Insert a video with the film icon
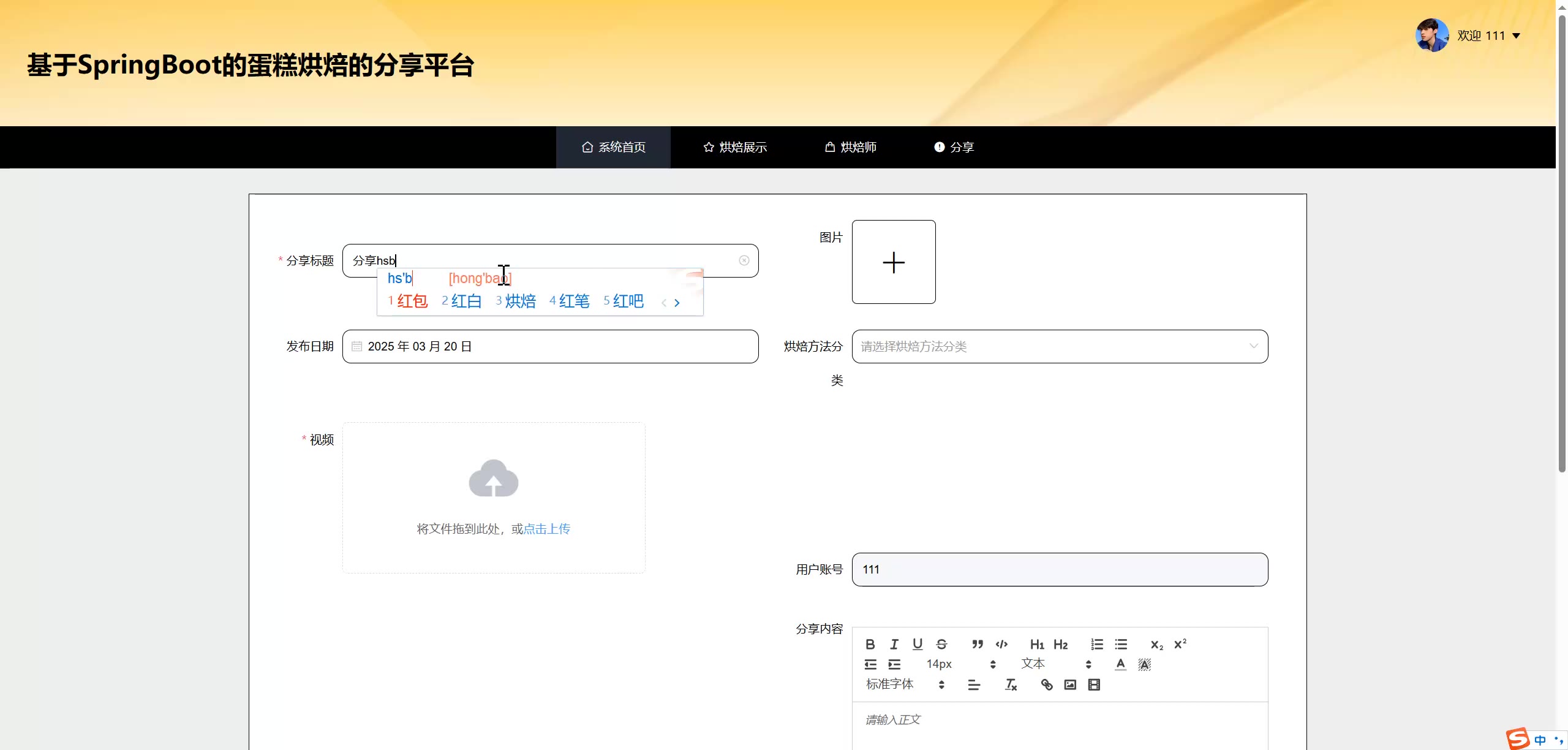The height and width of the screenshot is (750, 1568). 1094,684
